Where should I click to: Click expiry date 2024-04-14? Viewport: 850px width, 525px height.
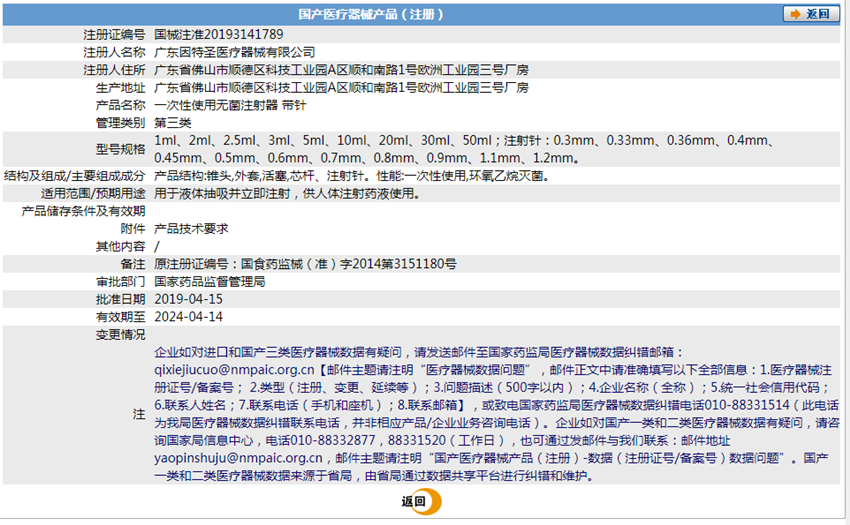[188, 317]
